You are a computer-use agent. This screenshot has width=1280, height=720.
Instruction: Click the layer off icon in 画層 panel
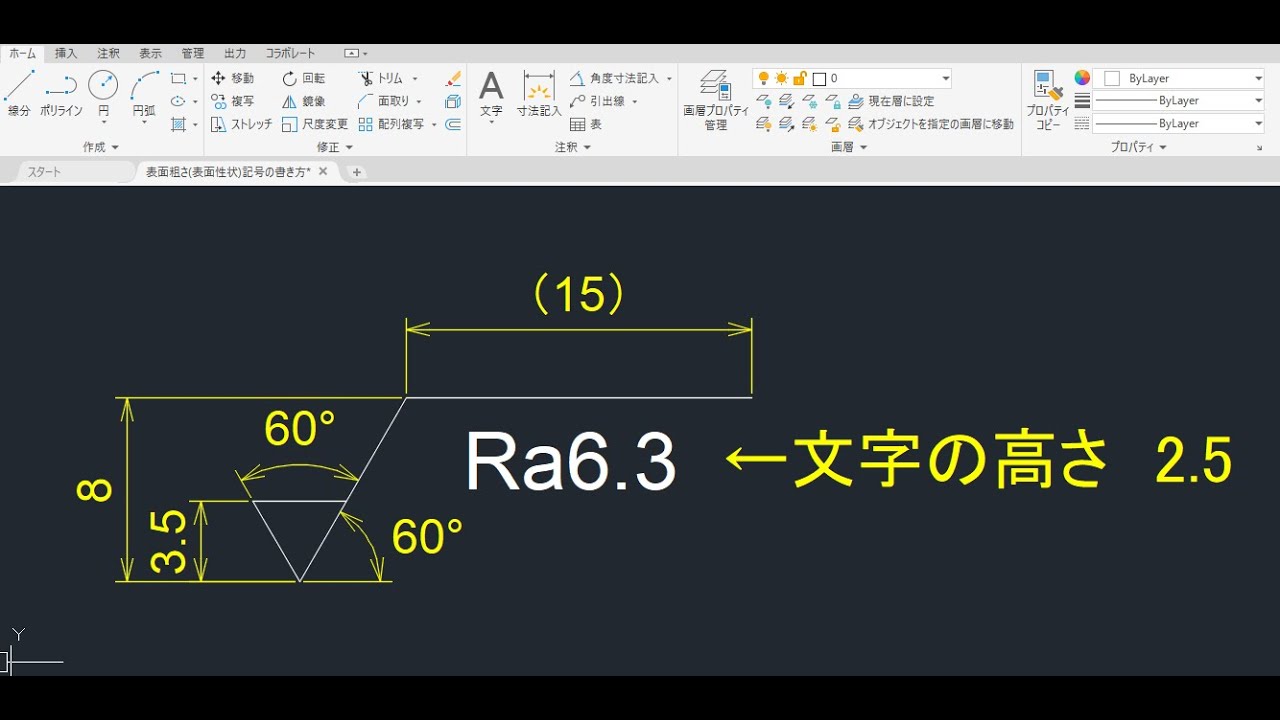point(764,101)
